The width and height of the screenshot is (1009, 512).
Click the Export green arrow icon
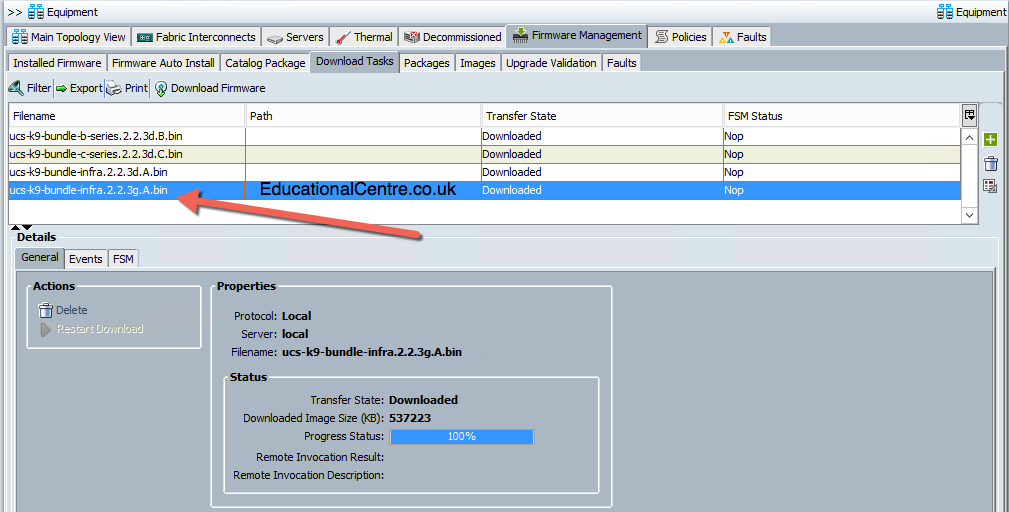pos(61,88)
